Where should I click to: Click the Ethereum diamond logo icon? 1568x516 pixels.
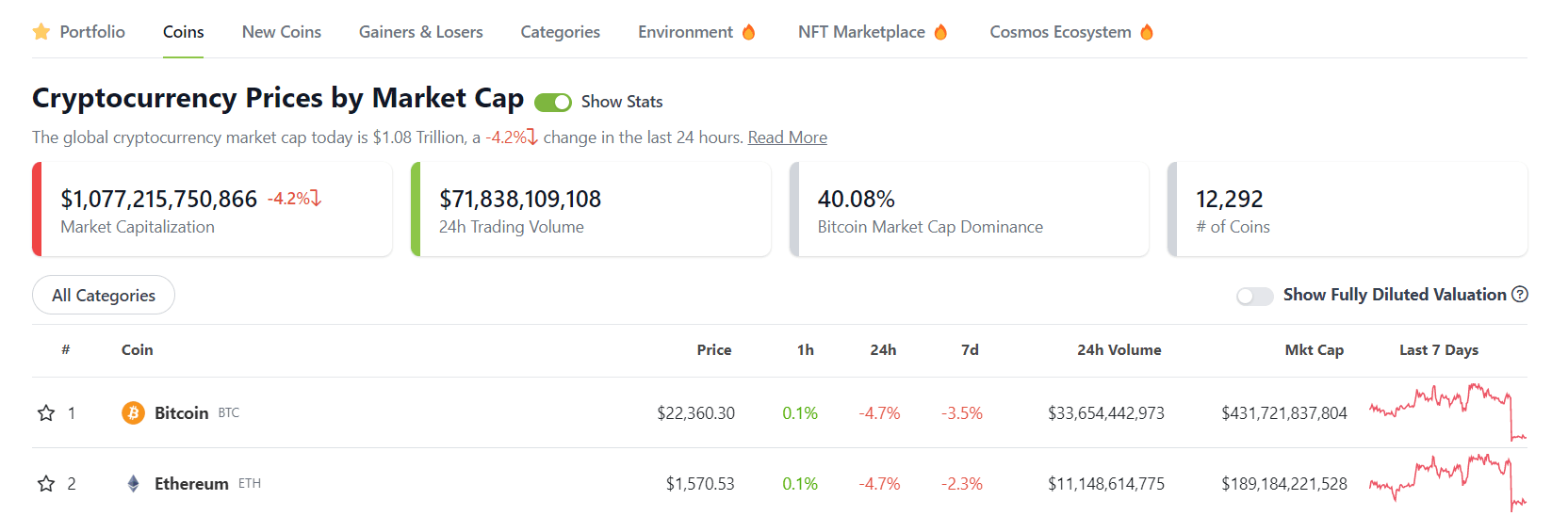[x=133, y=484]
